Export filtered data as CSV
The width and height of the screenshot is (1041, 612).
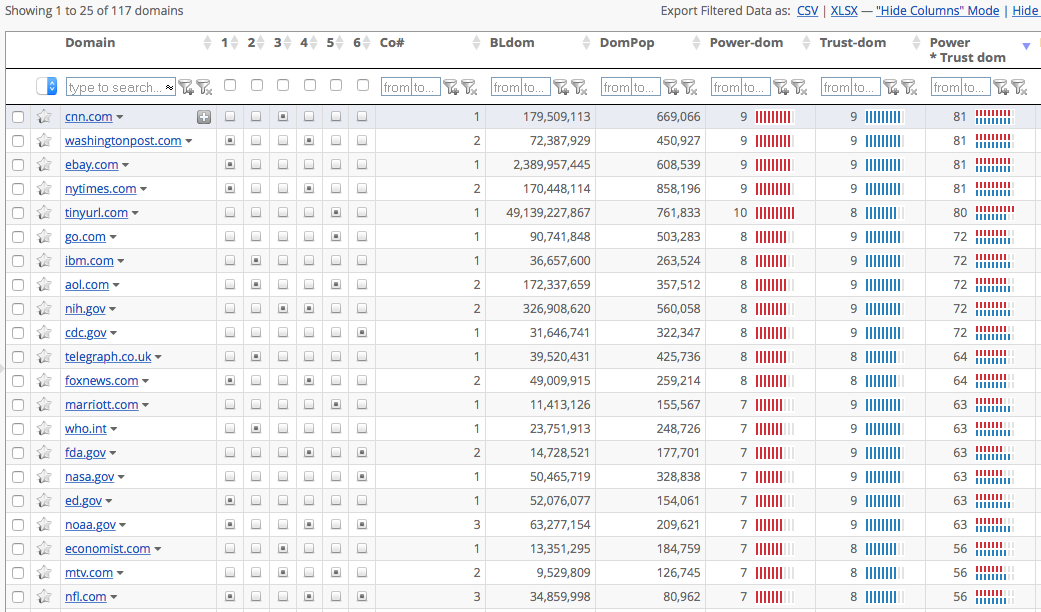(807, 11)
